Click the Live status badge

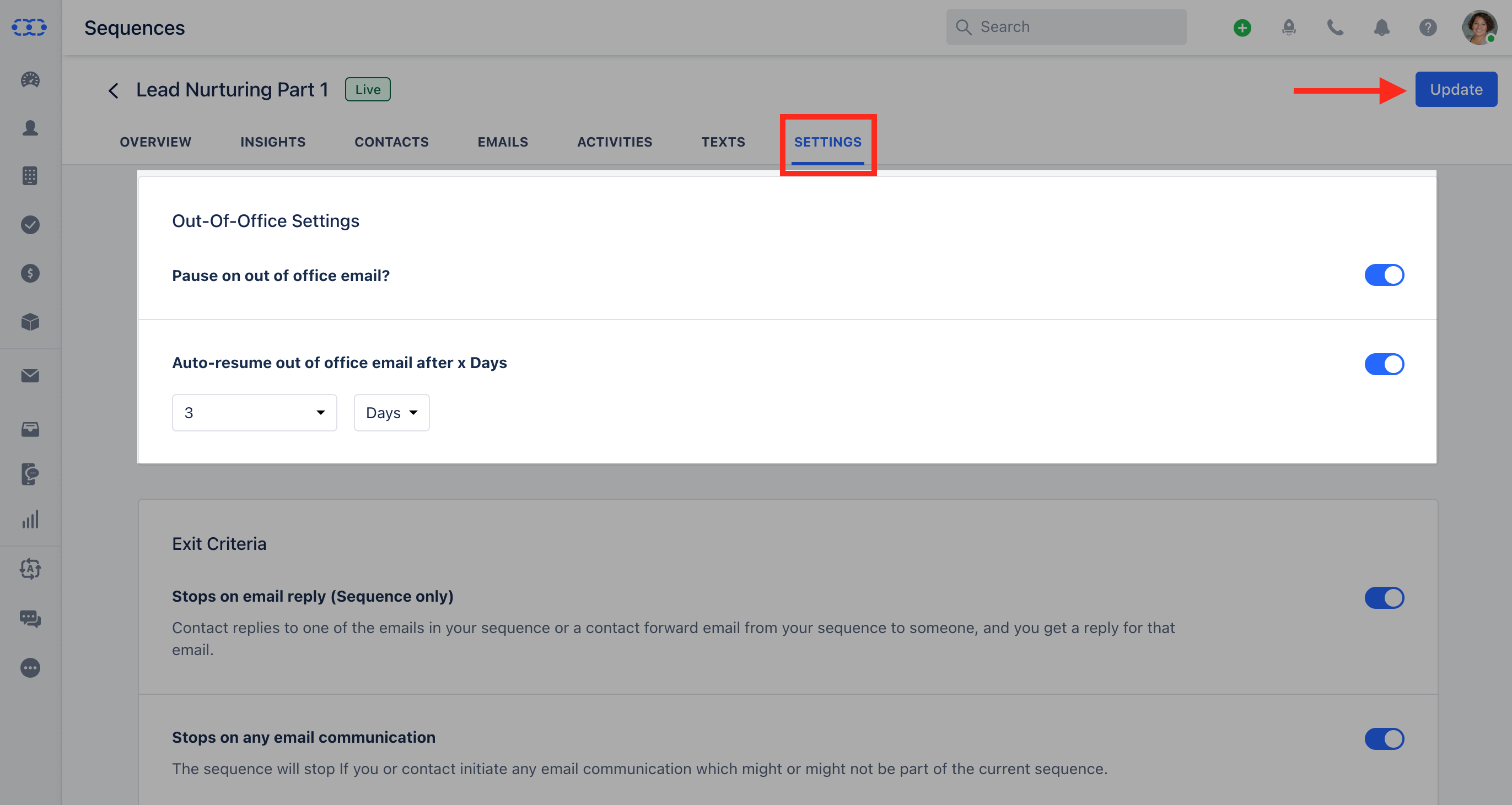(368, 89)
